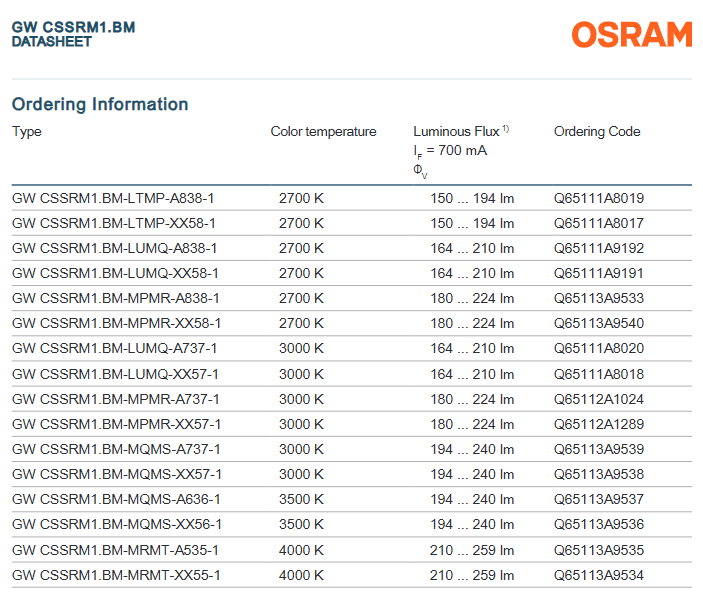Click 4000 K in the MRMT-A535-1 row
The width and height of the screenshot is (703, 614).
click(301, 550)
